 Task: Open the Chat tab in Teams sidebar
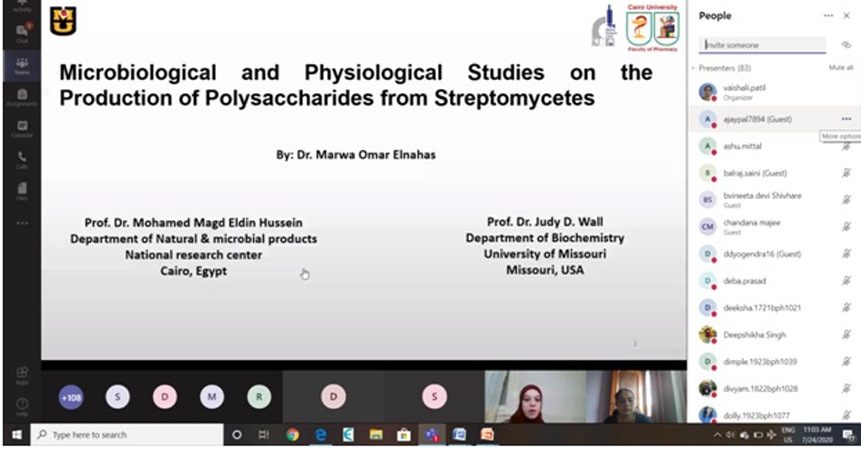coord(21,34)
